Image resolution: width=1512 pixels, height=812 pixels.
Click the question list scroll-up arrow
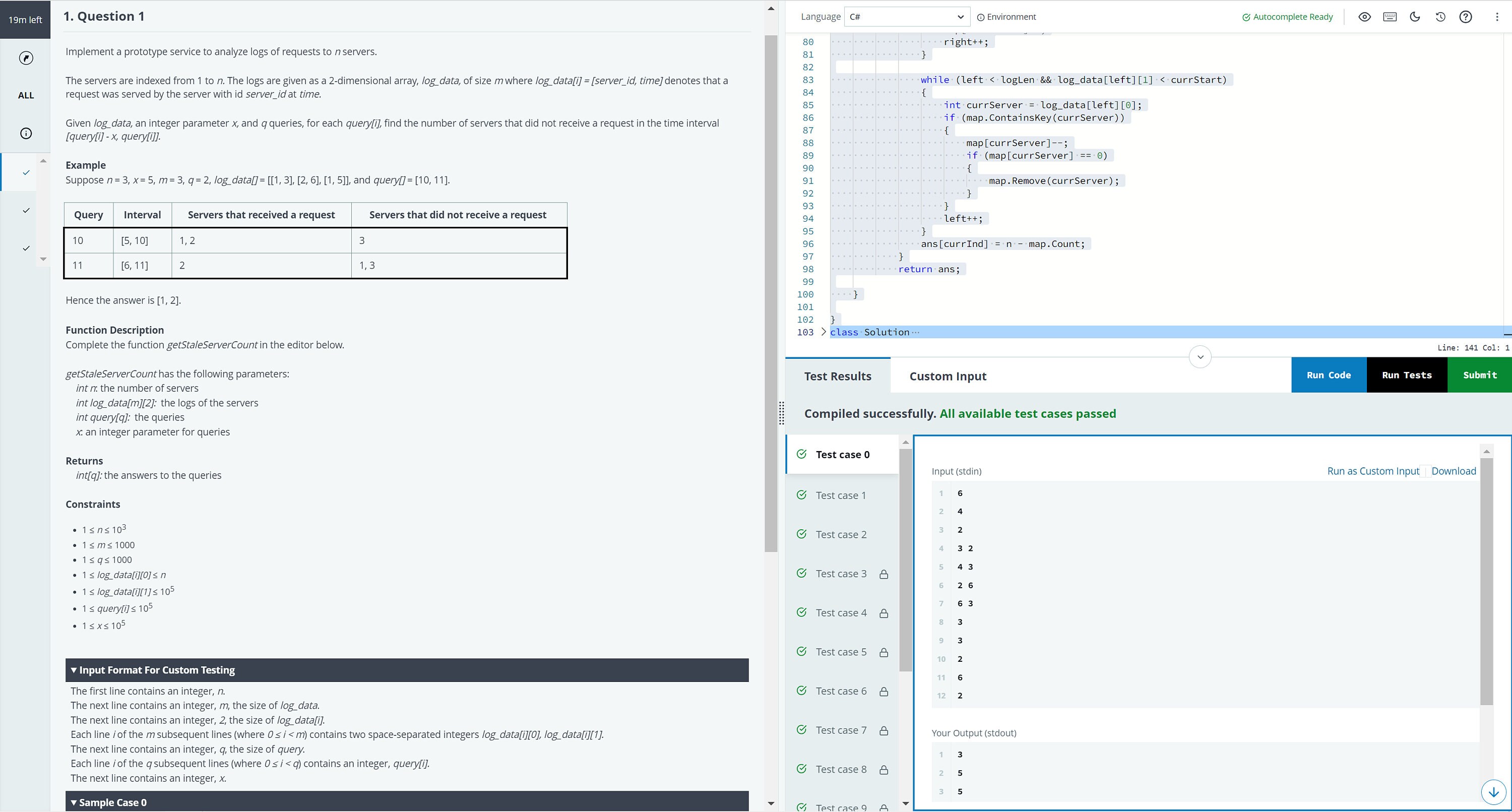(x=43, y=160)
